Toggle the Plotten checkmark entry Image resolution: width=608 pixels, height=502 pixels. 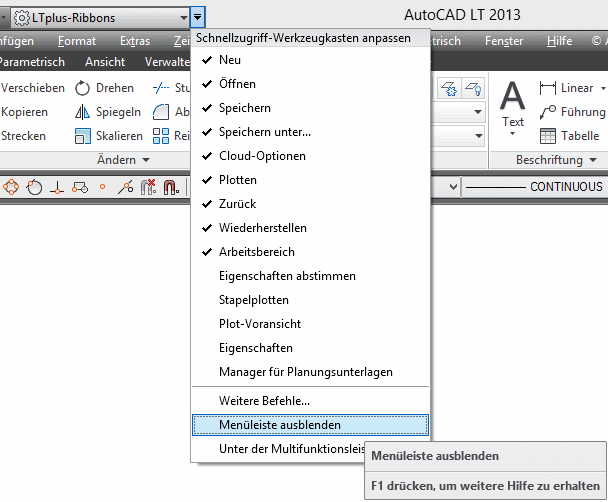coord(238,180)
